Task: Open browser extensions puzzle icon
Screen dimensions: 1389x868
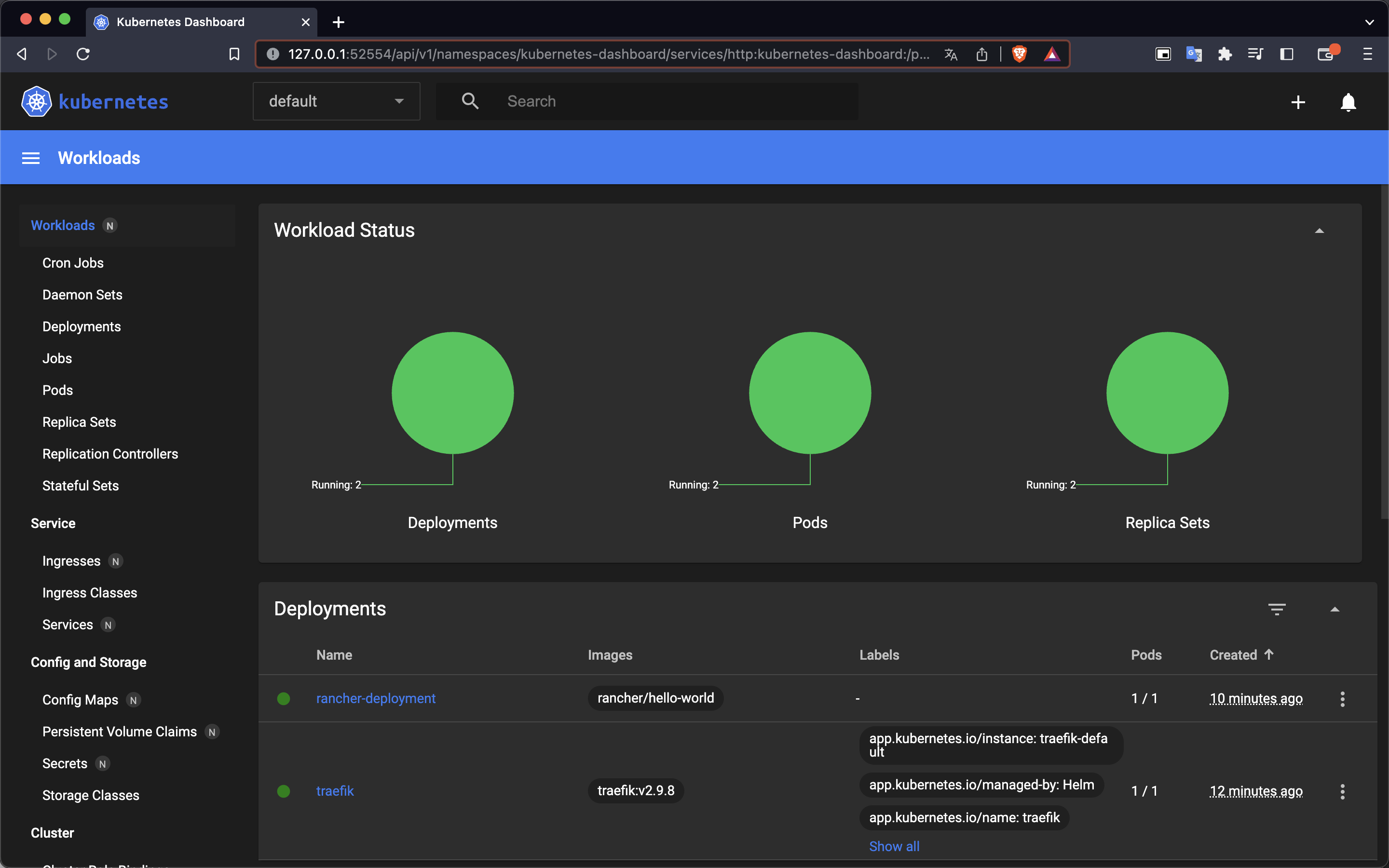Action: coord(1225,54)
